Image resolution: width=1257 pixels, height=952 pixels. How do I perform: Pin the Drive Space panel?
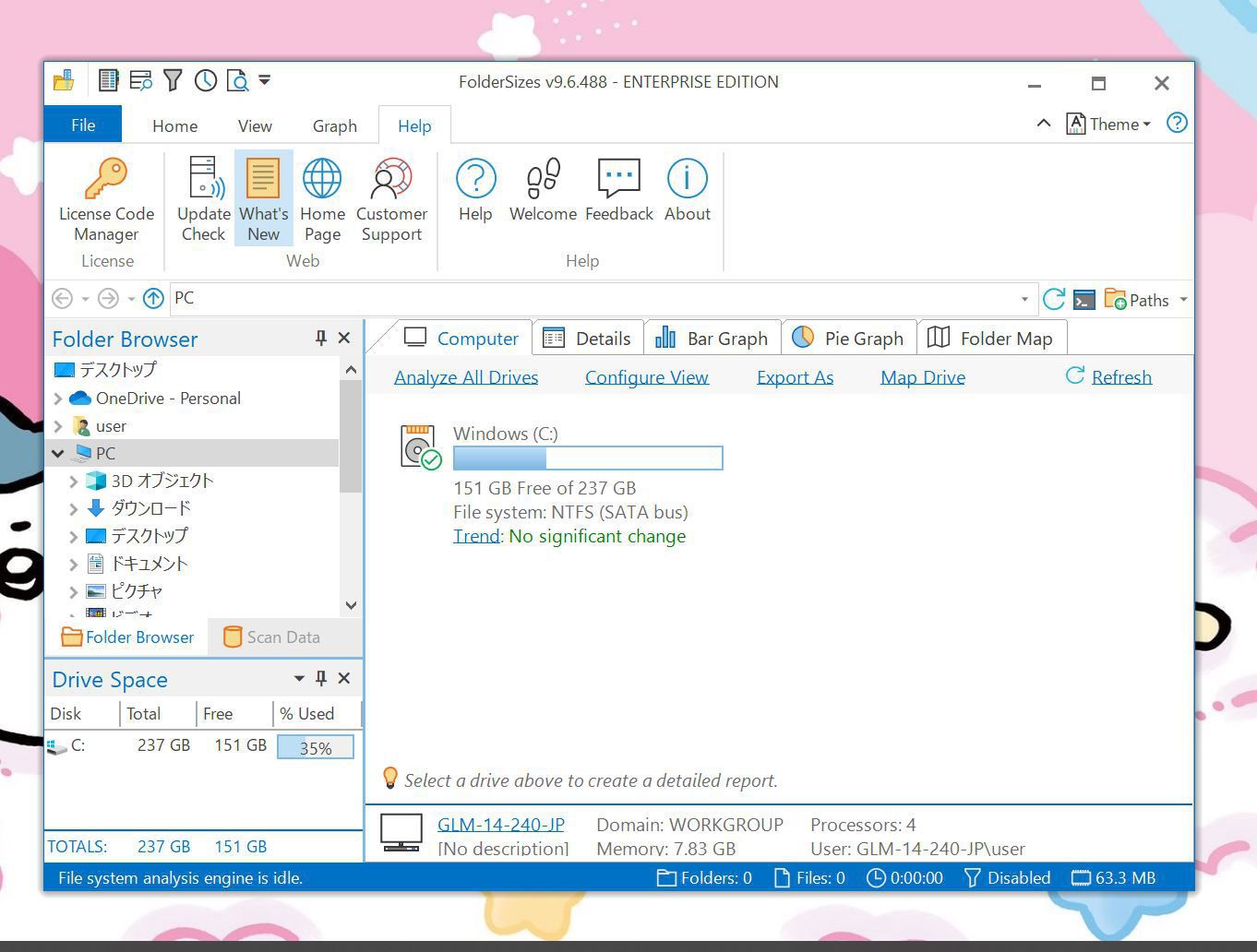(x=321, y=679)
